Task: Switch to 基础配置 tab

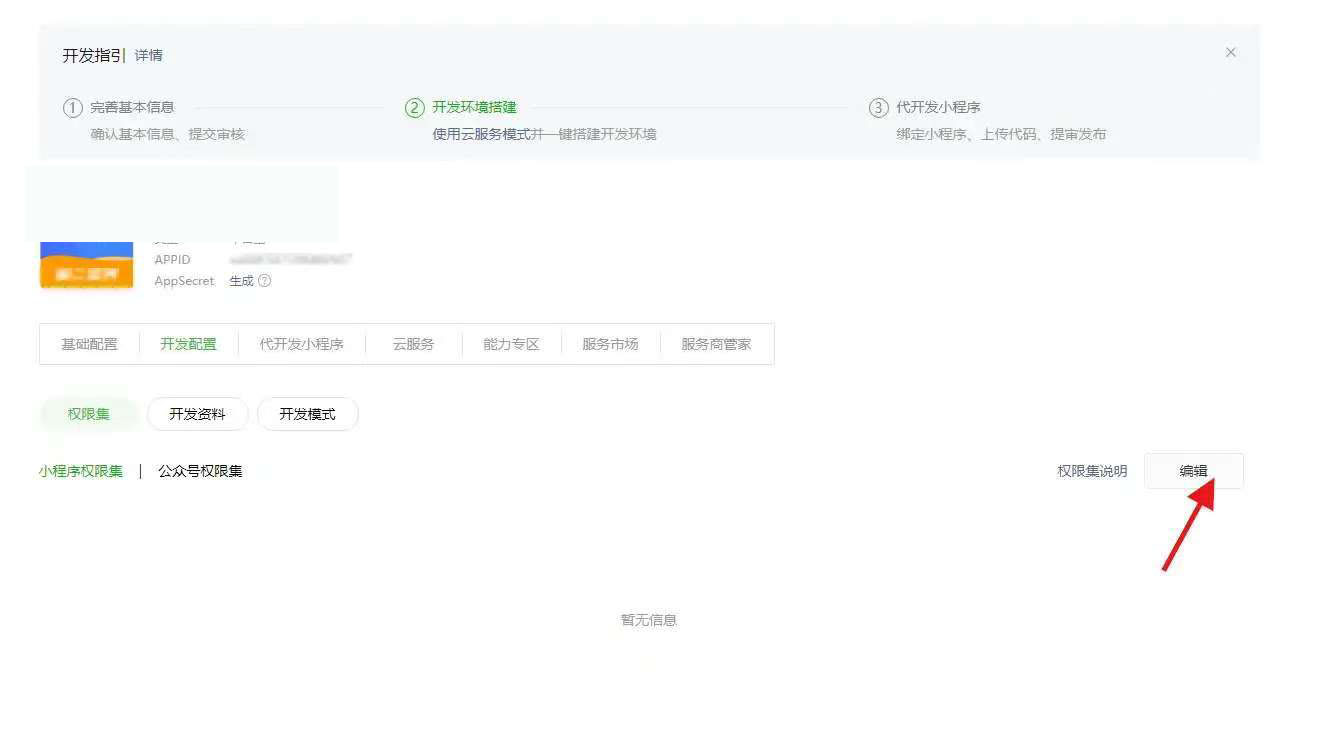Action: [x=89, y=344]
